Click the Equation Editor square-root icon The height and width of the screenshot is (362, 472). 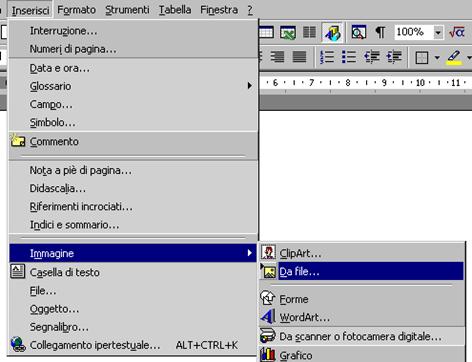pos(457,32)
